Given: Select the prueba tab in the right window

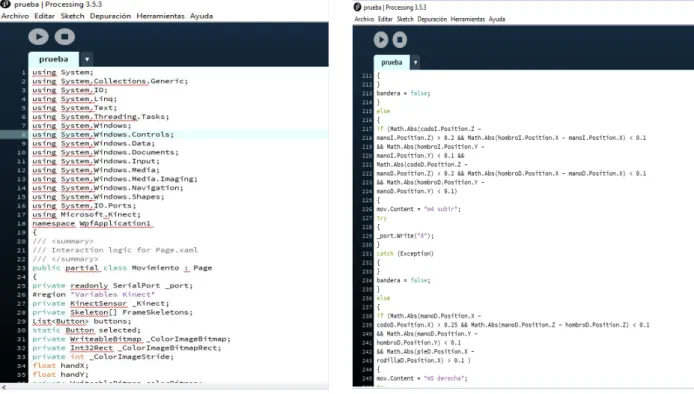Looking at the screenshot, I should click(392, 62).
